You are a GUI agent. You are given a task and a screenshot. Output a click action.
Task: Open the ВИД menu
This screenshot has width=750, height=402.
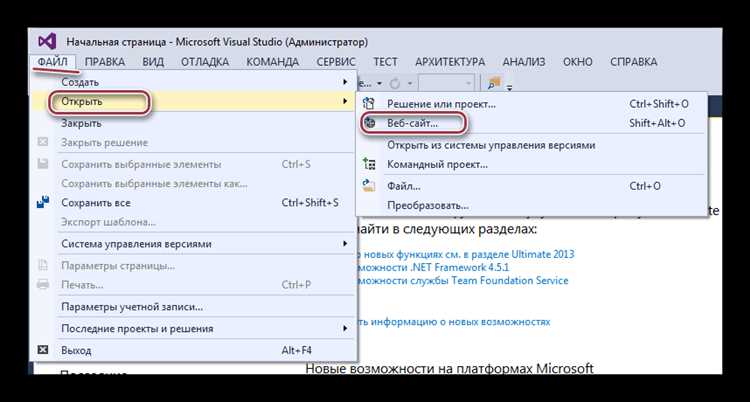153,62
